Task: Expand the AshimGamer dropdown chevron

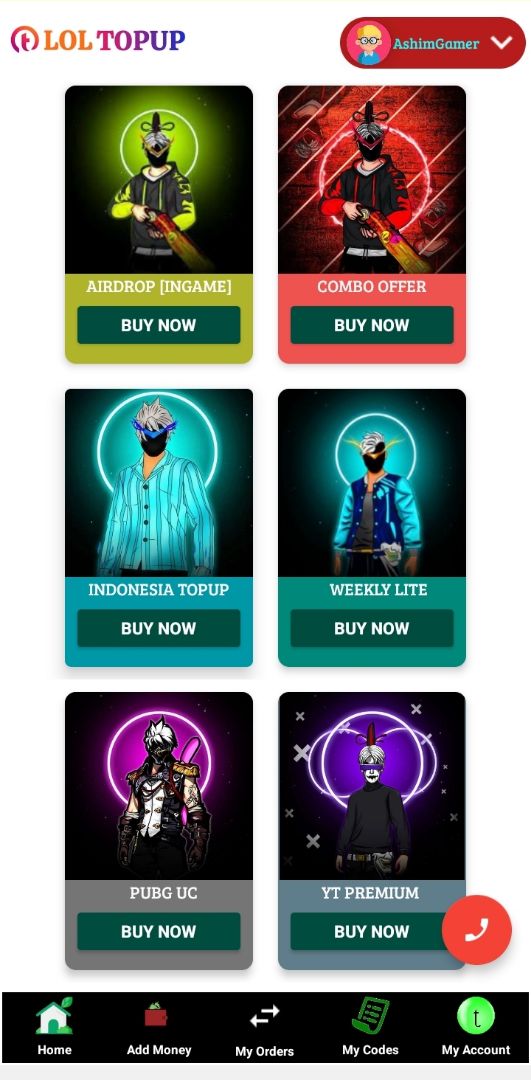Action: [501, 43]
